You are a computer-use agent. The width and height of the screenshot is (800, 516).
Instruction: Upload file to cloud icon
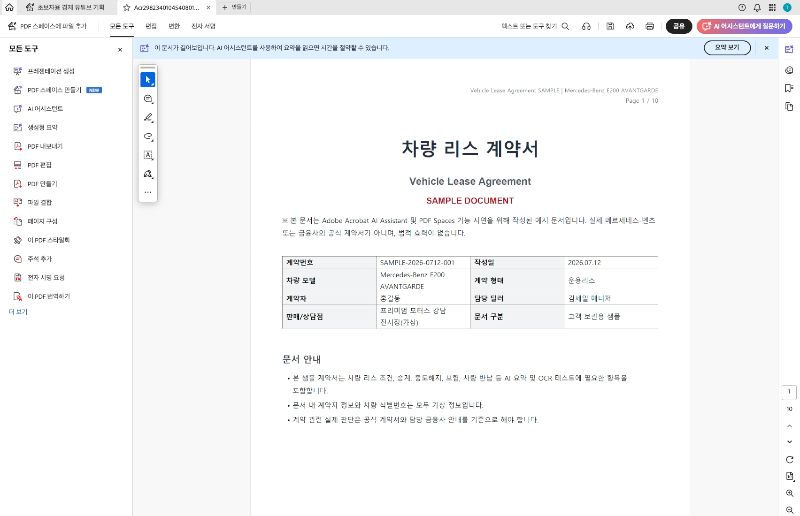click(x=630, y=26)
